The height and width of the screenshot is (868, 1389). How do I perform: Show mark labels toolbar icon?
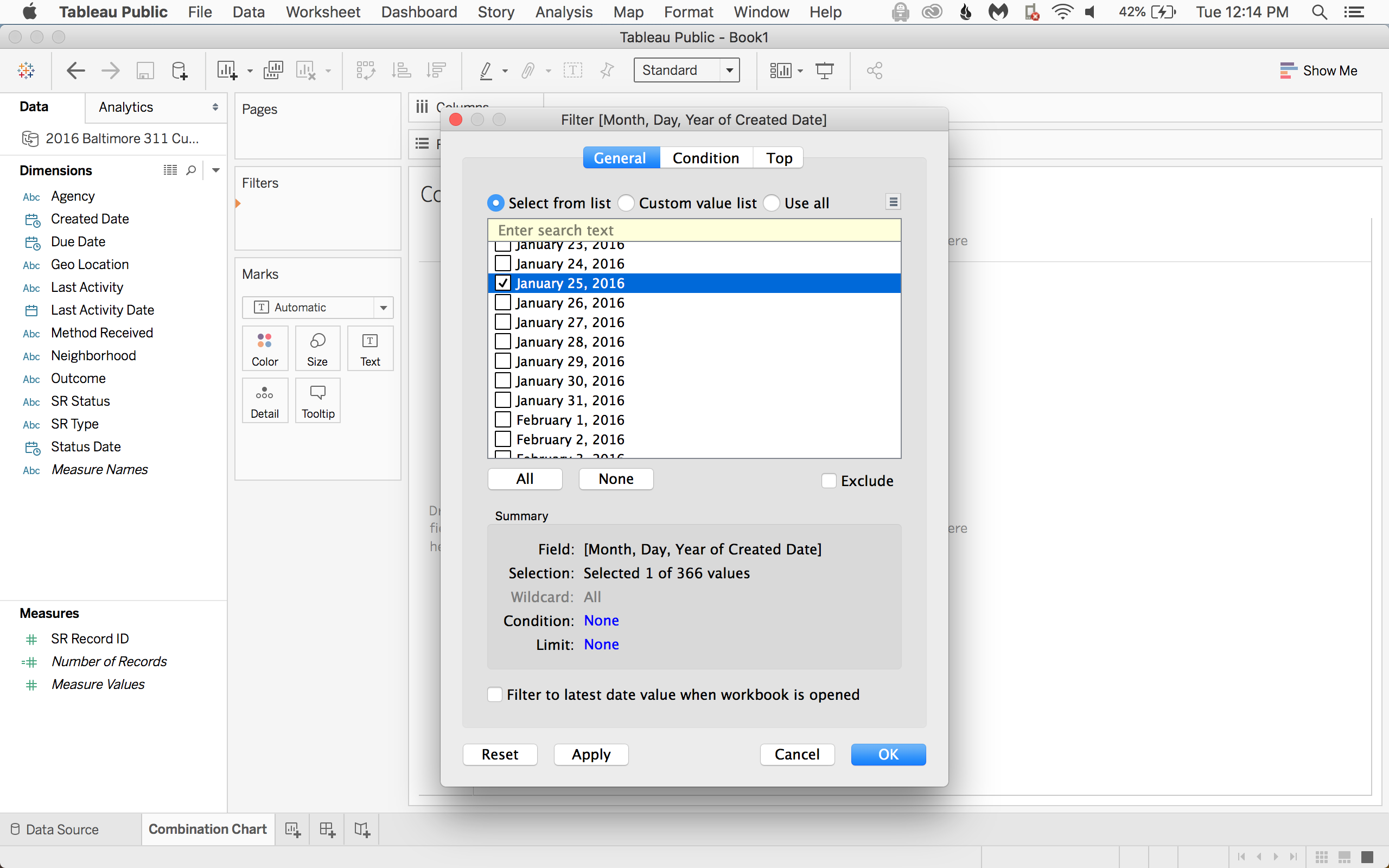point(573,71)
